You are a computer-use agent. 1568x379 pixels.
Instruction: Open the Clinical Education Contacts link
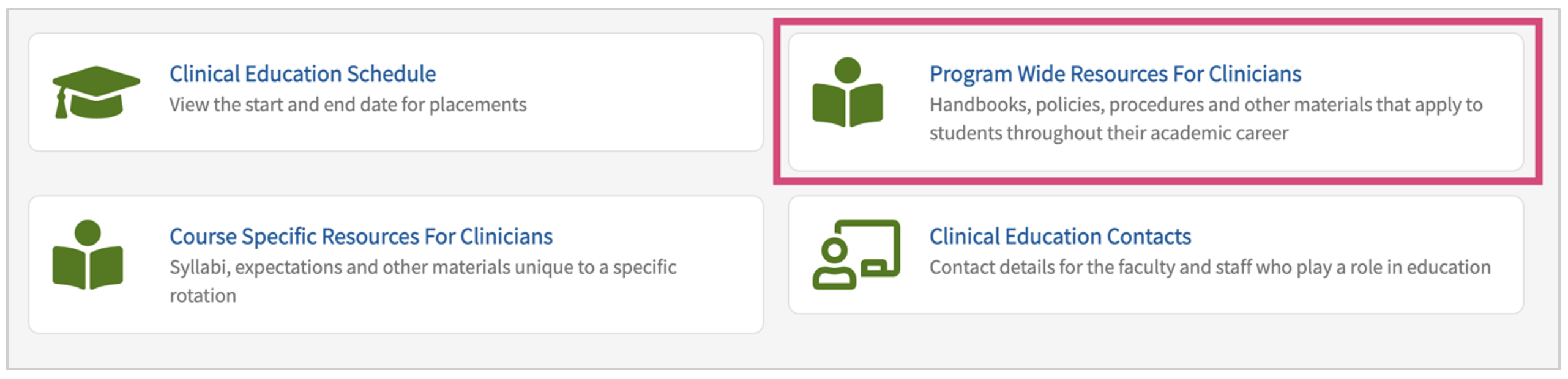coord(1059,237)
